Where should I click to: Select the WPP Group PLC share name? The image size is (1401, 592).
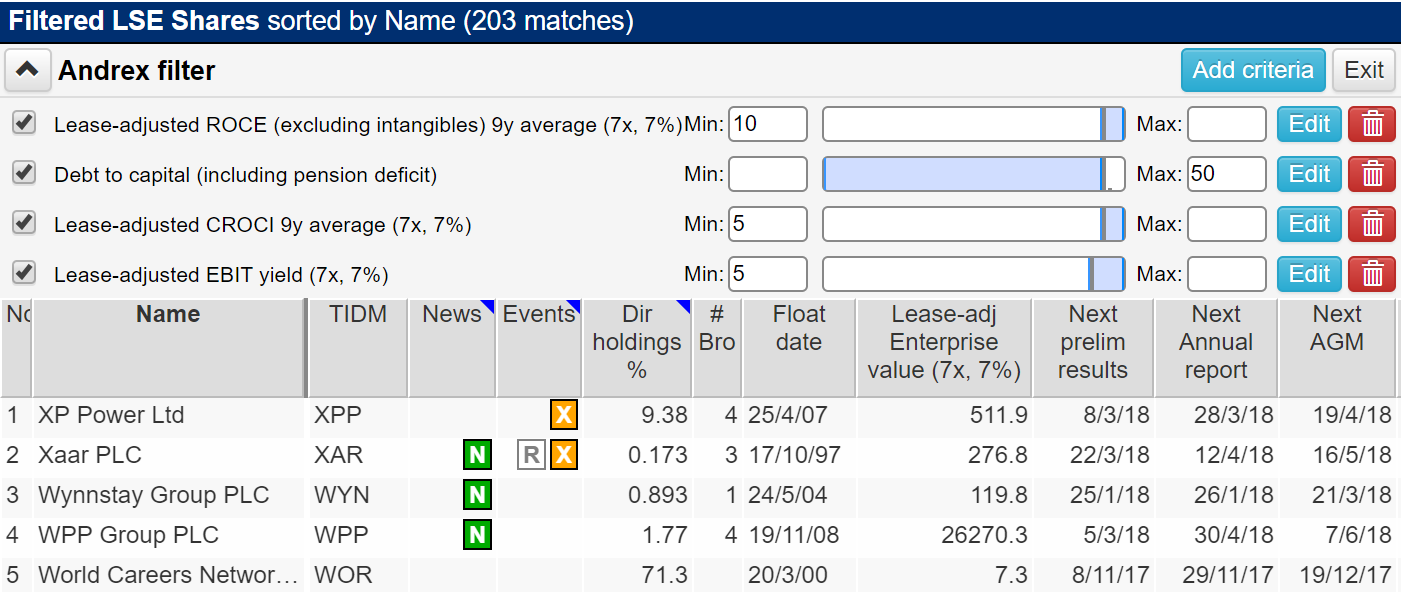pyautogui.click(x=128, y=535)
